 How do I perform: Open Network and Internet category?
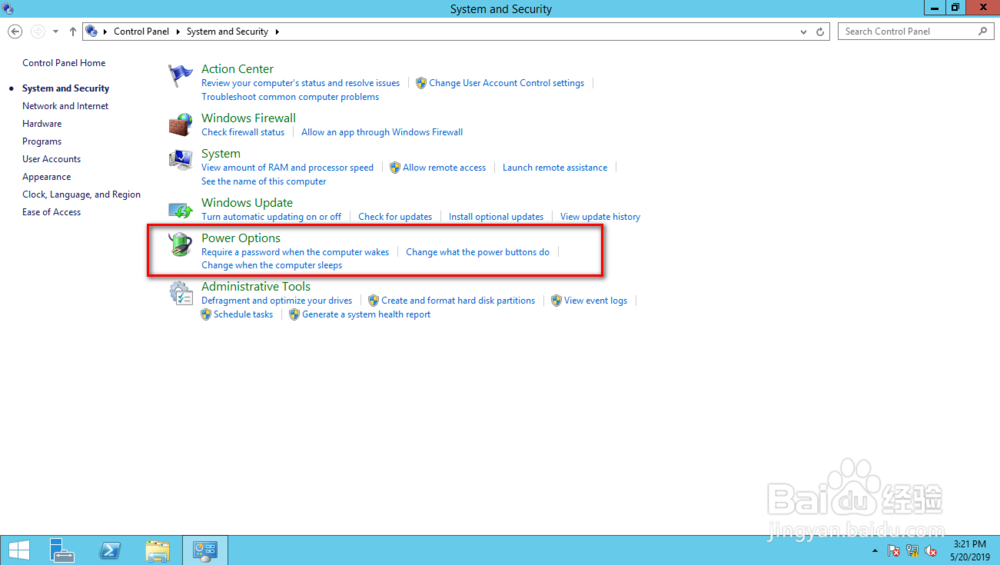65,106
